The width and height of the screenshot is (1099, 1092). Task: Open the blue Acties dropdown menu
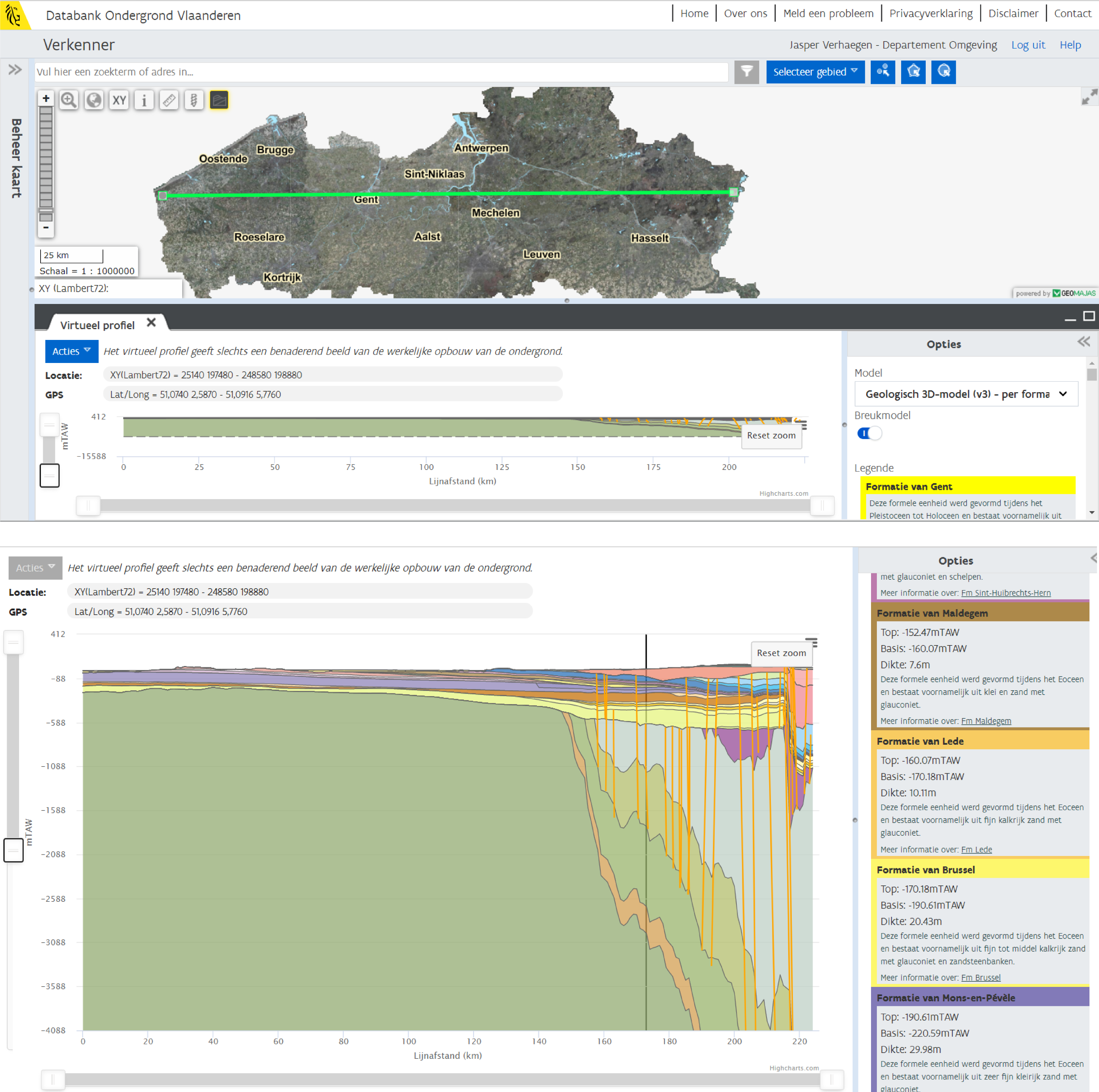pos(71,351)
